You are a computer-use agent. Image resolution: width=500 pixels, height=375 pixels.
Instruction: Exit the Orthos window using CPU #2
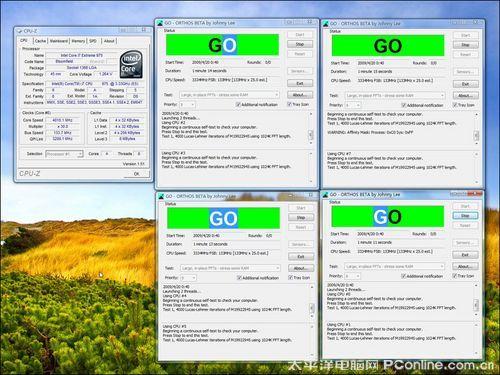pyautogui.click(x=300, y=83)
